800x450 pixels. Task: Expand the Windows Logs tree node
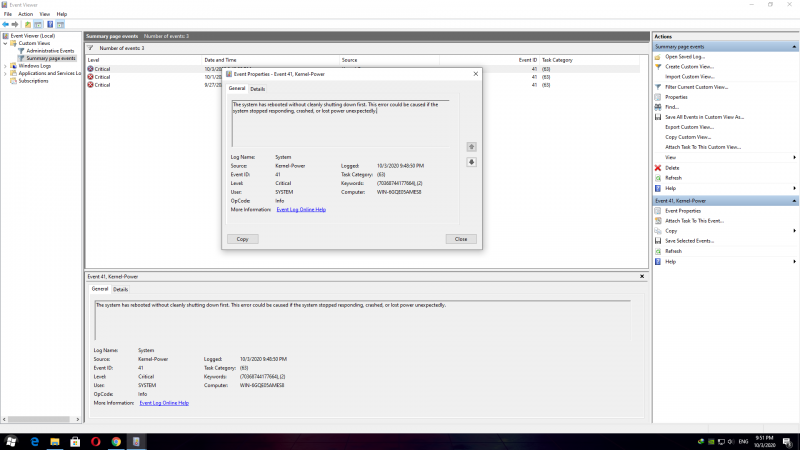pyautogui.click(x=5, y=65)
